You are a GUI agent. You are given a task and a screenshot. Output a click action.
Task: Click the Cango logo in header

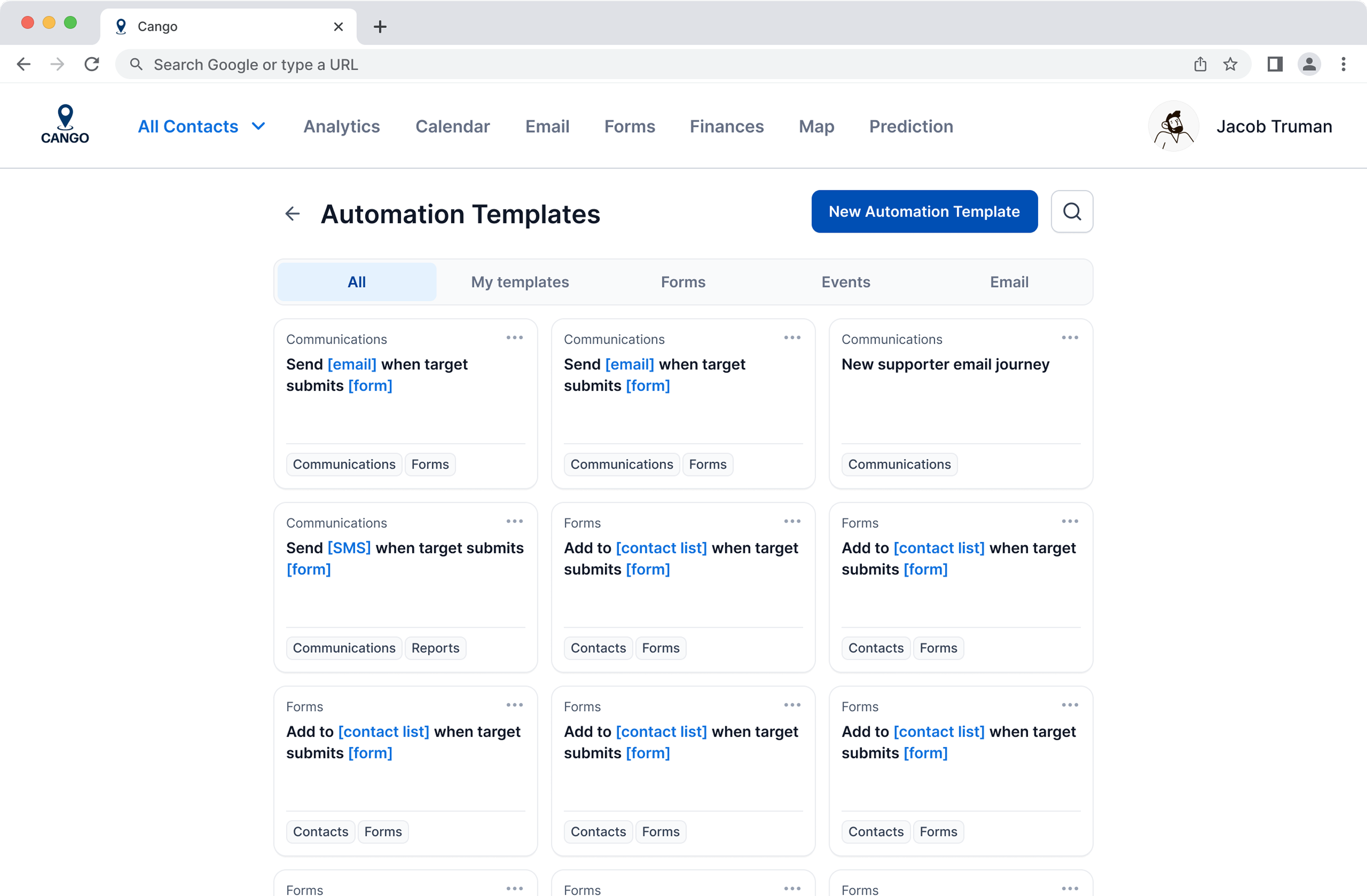(x=65, y=125)
